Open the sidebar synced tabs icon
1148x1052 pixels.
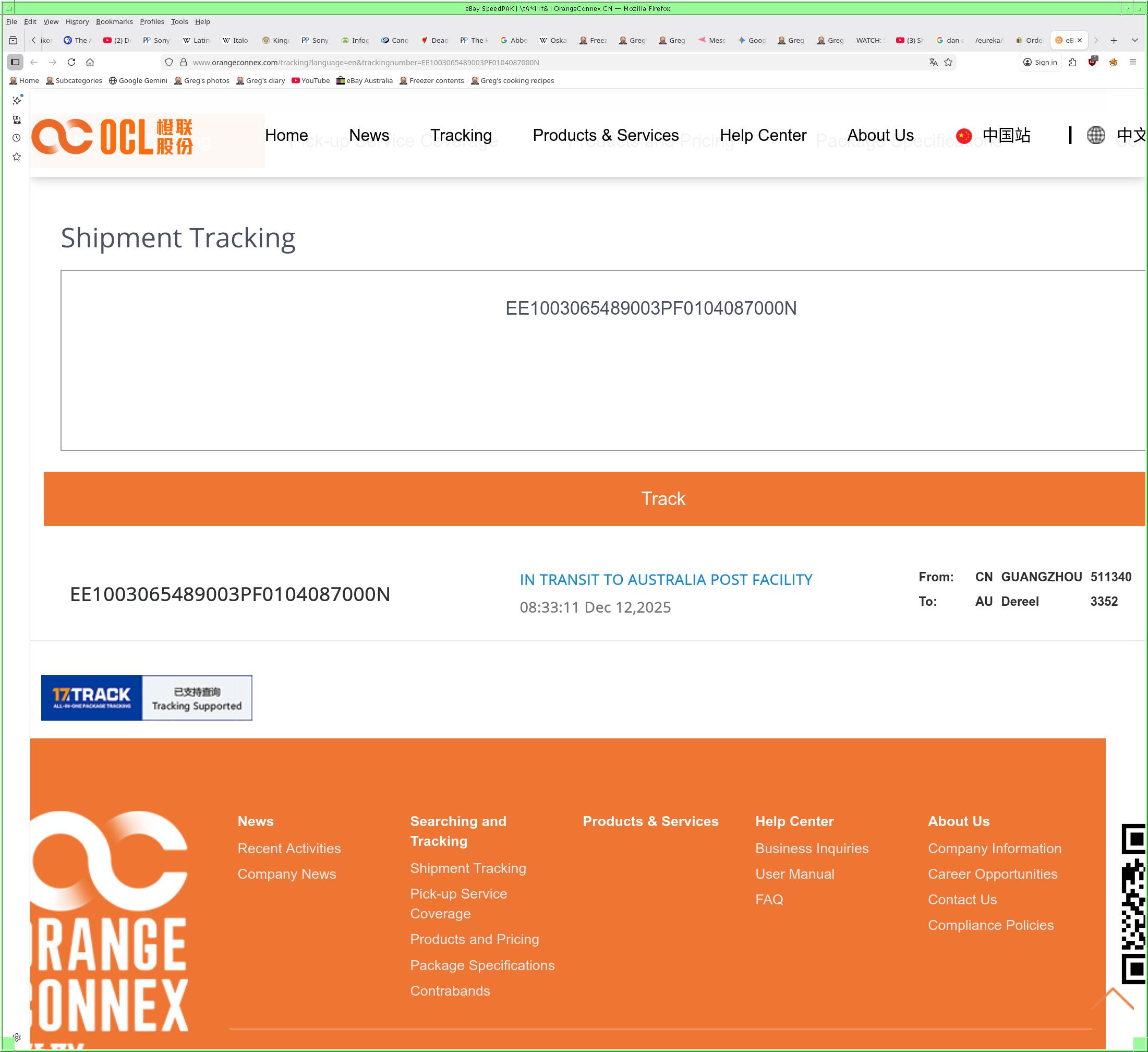pos(17,119)
